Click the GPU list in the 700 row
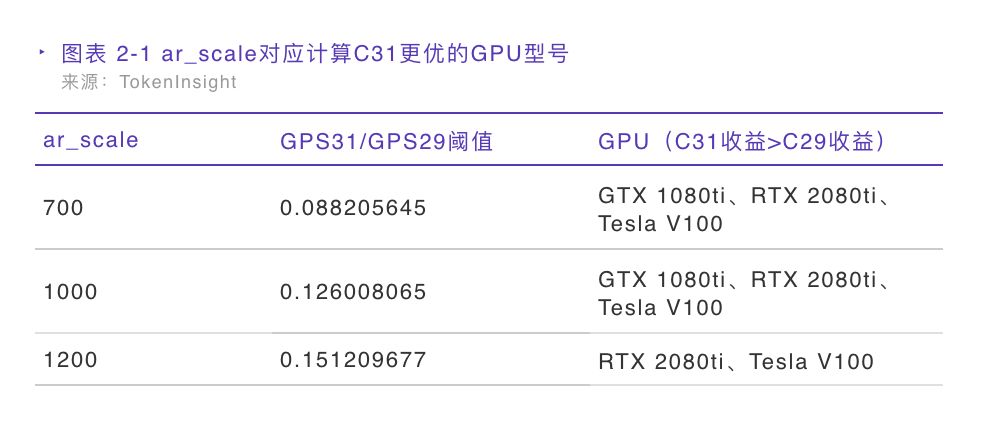This screenshot has width=986, height=422. coord(745,209)
